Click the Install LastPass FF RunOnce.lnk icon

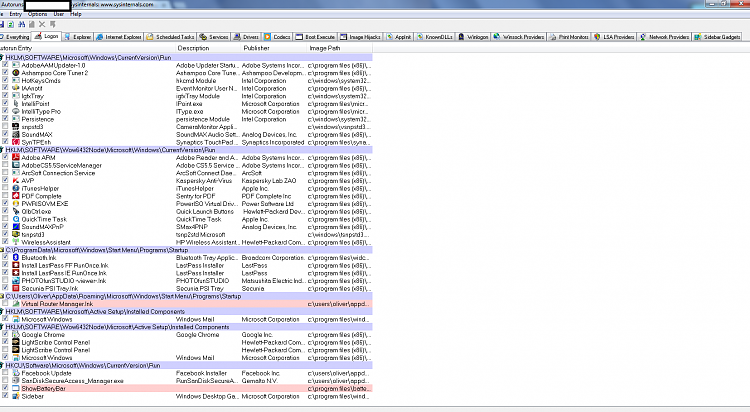tap(16, 265)
